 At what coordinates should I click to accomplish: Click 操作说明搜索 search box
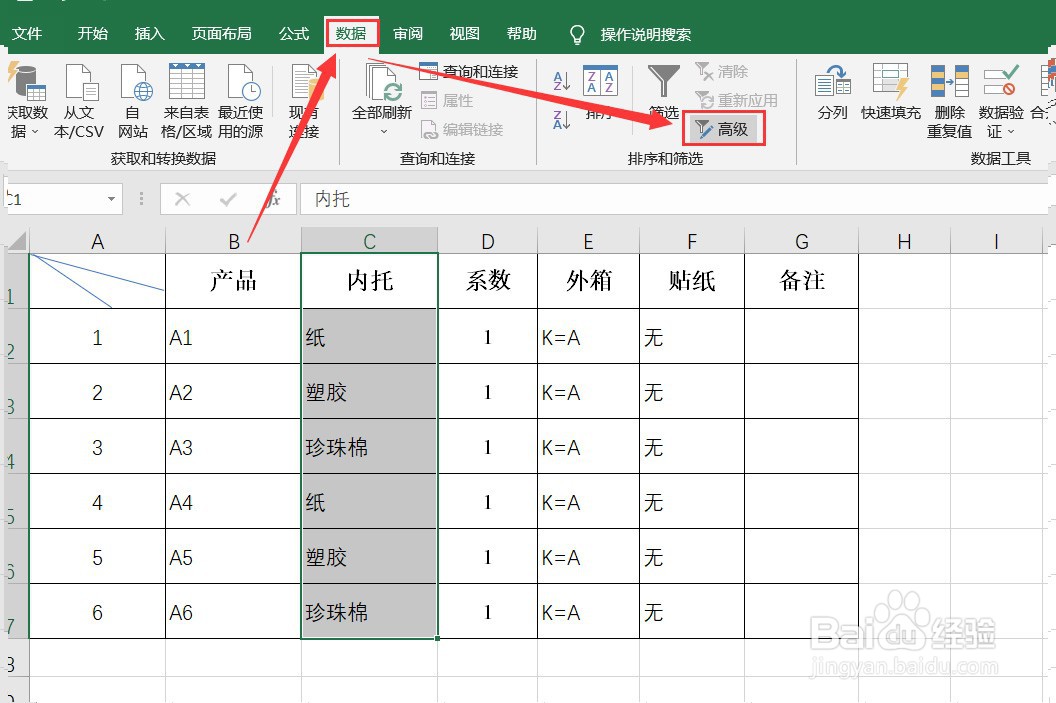(645, 34)
